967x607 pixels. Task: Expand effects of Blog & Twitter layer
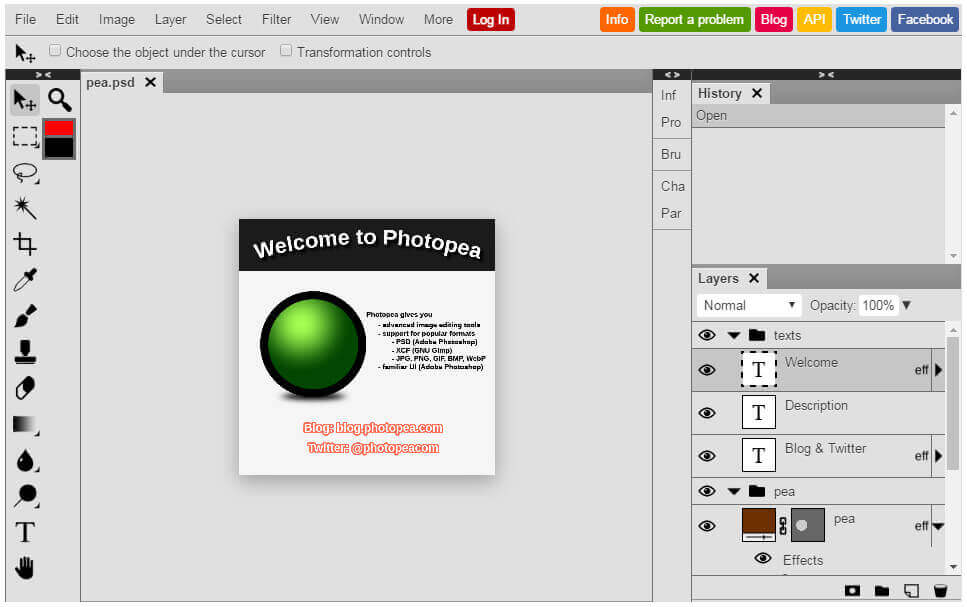pyautogui.click(x=939, y=456)
